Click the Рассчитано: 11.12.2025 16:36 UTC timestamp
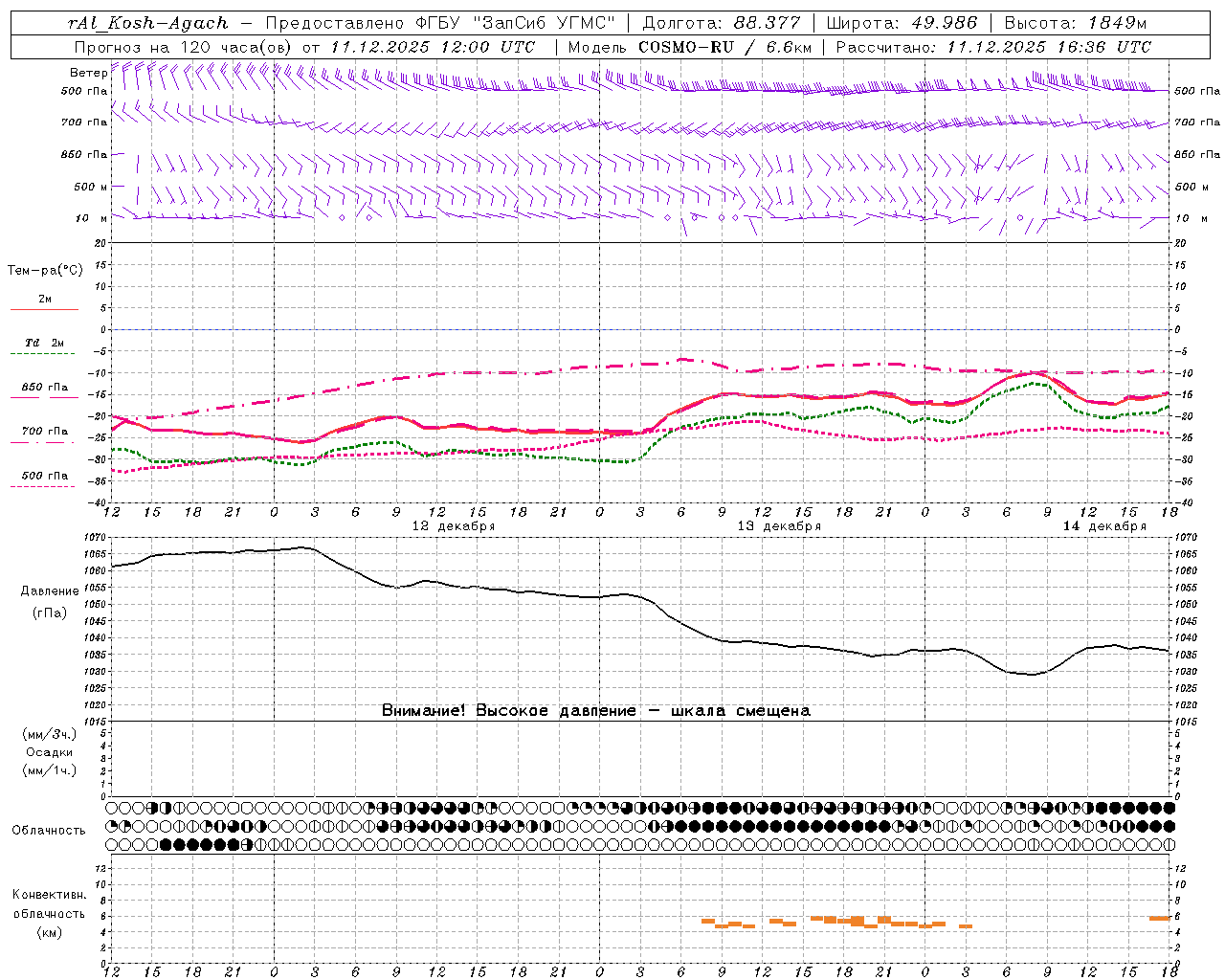Viewport: 1225px width, 980px height. click(993, 47)
